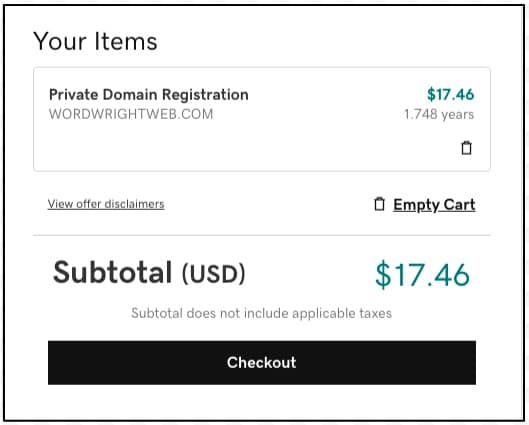529x425 pixels.
Task: Click the Subtotal (USD) label
Action: 149,273
